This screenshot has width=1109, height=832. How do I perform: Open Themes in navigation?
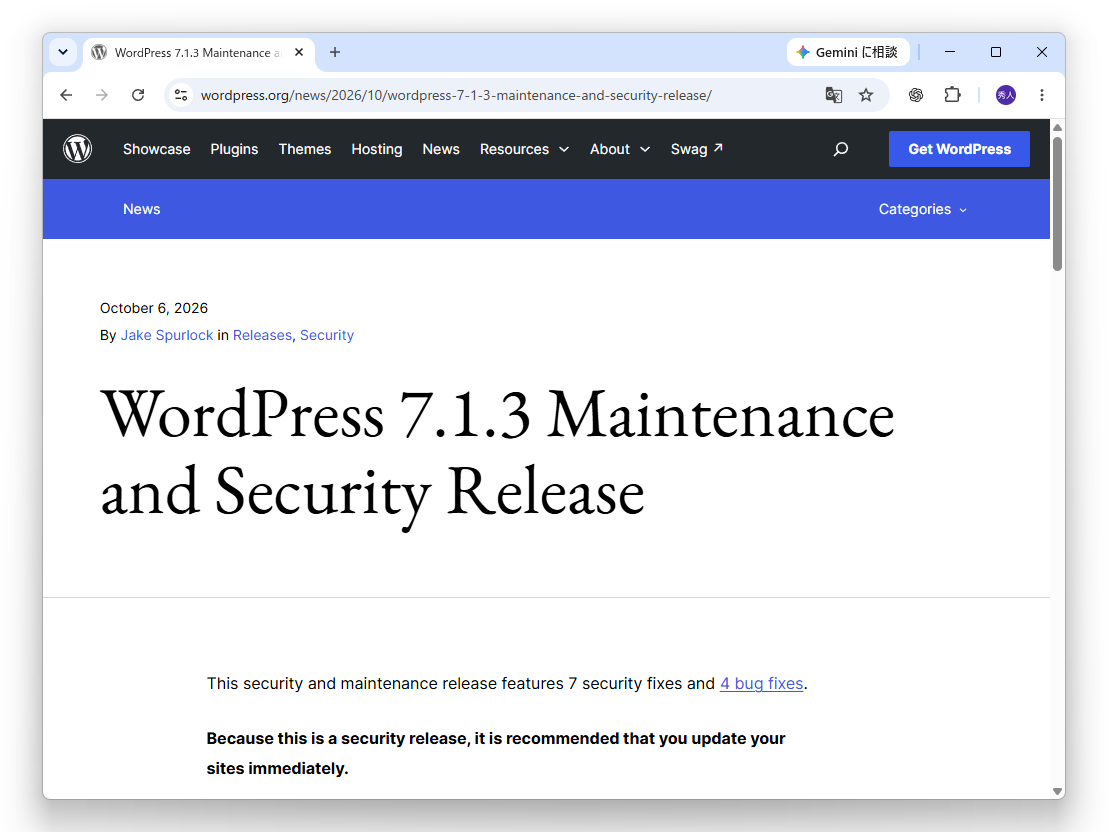305,149
